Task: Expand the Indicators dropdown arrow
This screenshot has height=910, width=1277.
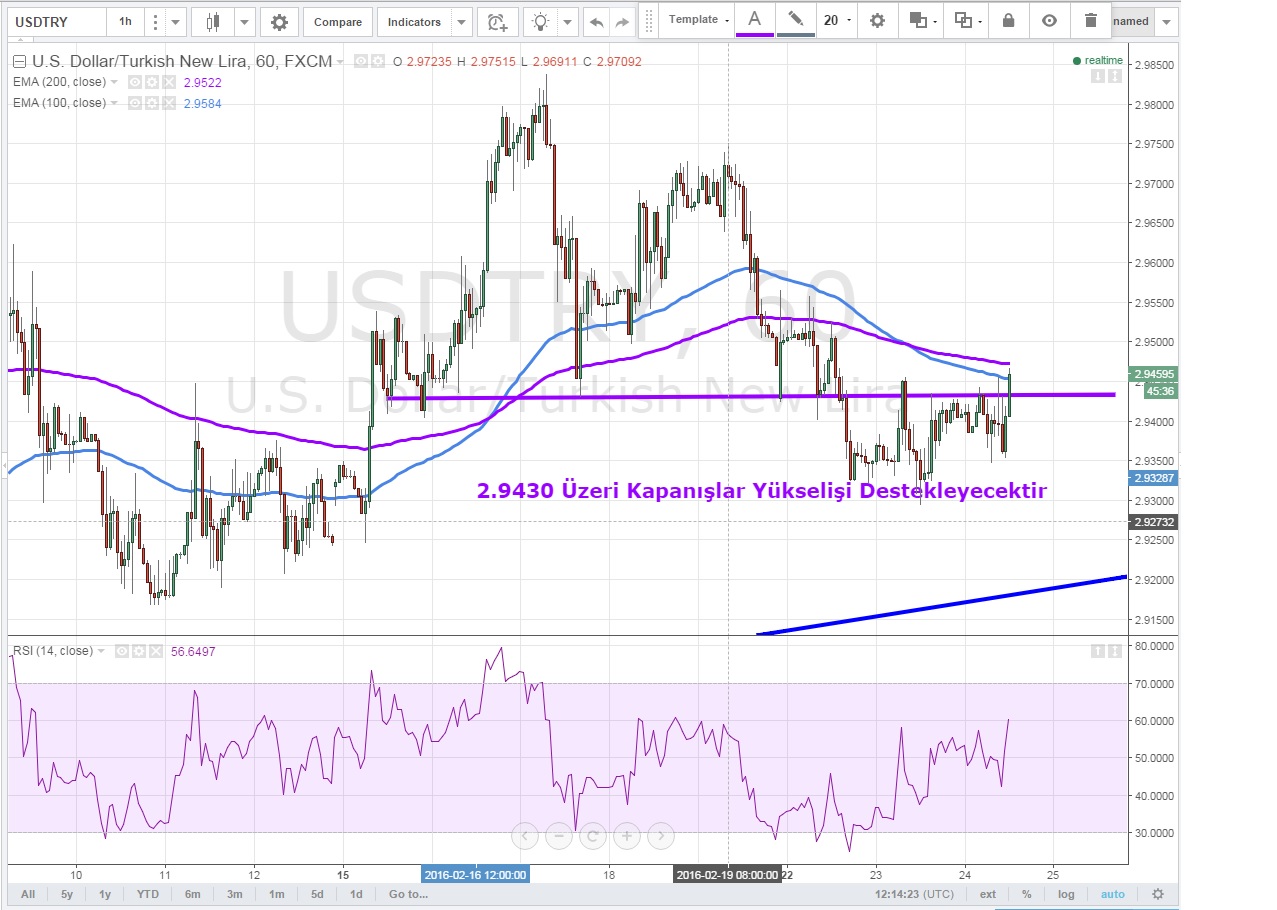Action: 461,22
